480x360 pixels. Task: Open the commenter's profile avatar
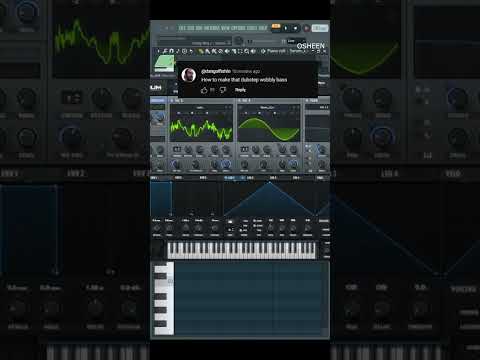point(189,75)
